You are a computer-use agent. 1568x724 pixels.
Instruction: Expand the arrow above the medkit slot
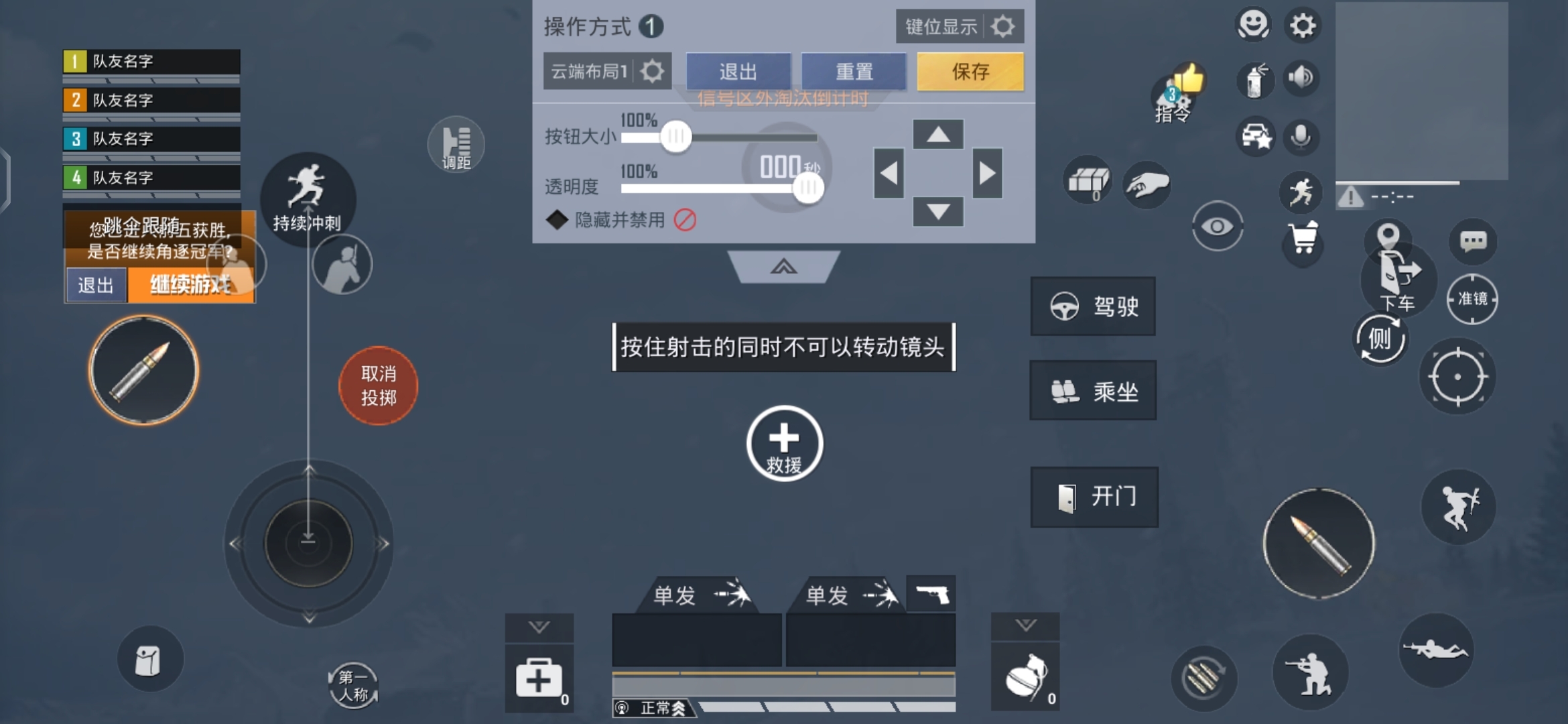(x=539, y=627)
